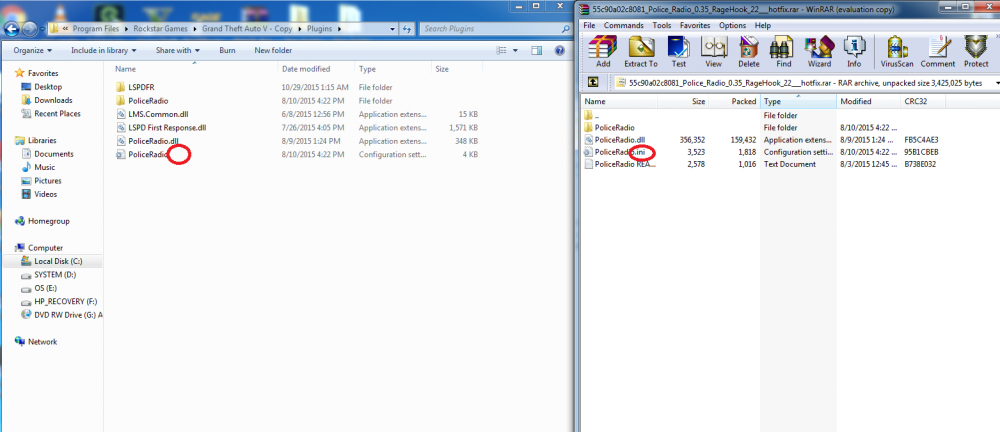Click the change view icon in Explorer
The height and width of the screenshot is (432, 1000).
501,50
